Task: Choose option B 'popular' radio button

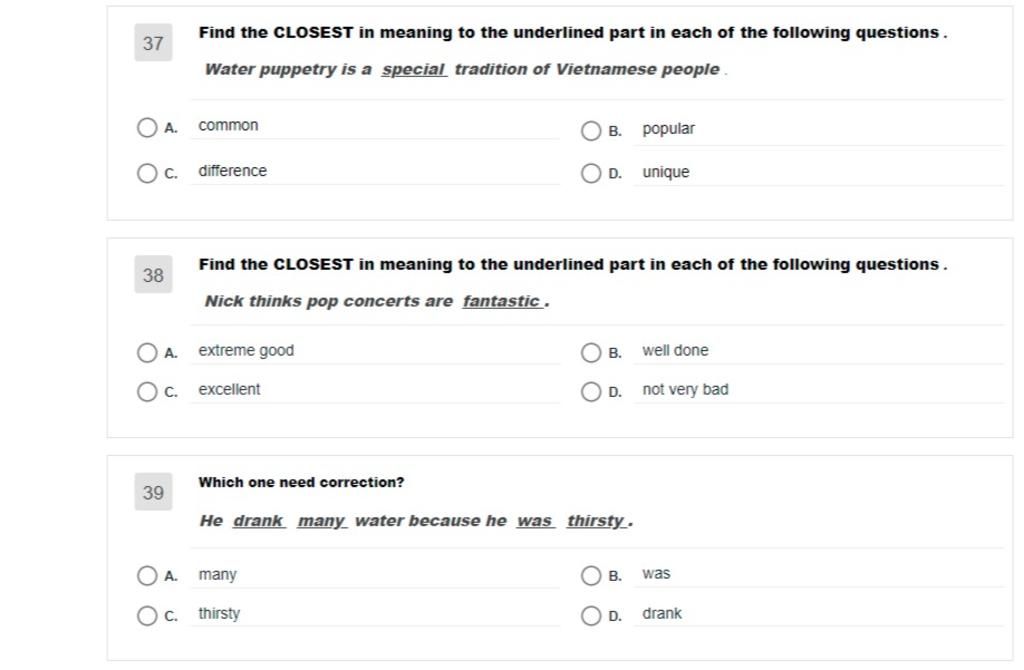Action: point(591,131)
